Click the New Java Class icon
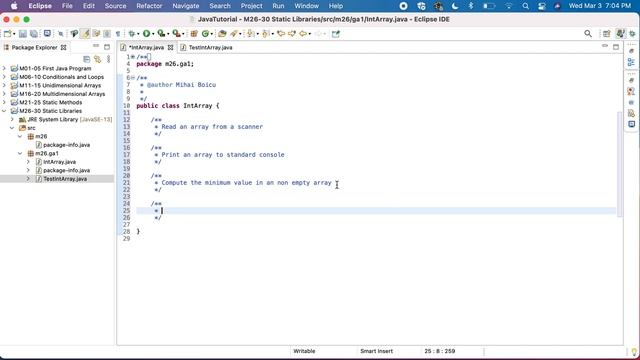Screen dimensions: 640x360 pyautogui.click(x=205, y=34)
